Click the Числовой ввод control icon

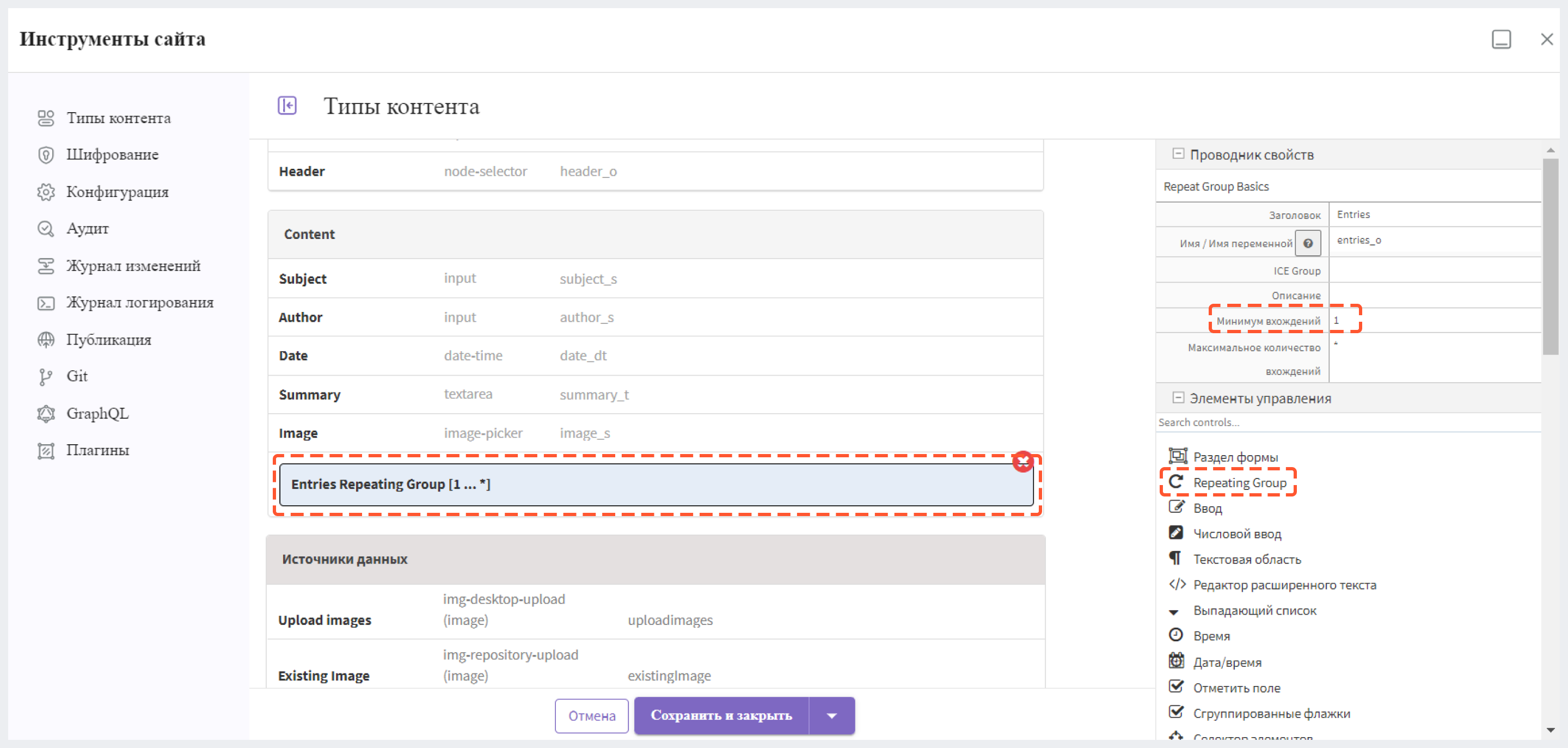(1175, 532)
